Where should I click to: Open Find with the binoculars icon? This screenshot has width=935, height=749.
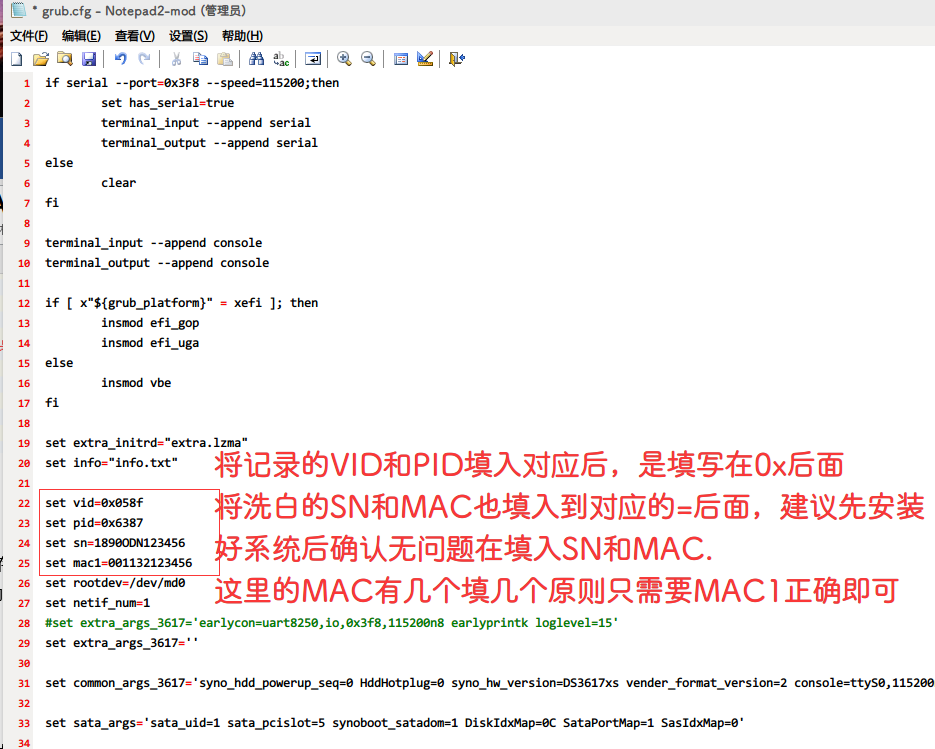coord(256,59)
